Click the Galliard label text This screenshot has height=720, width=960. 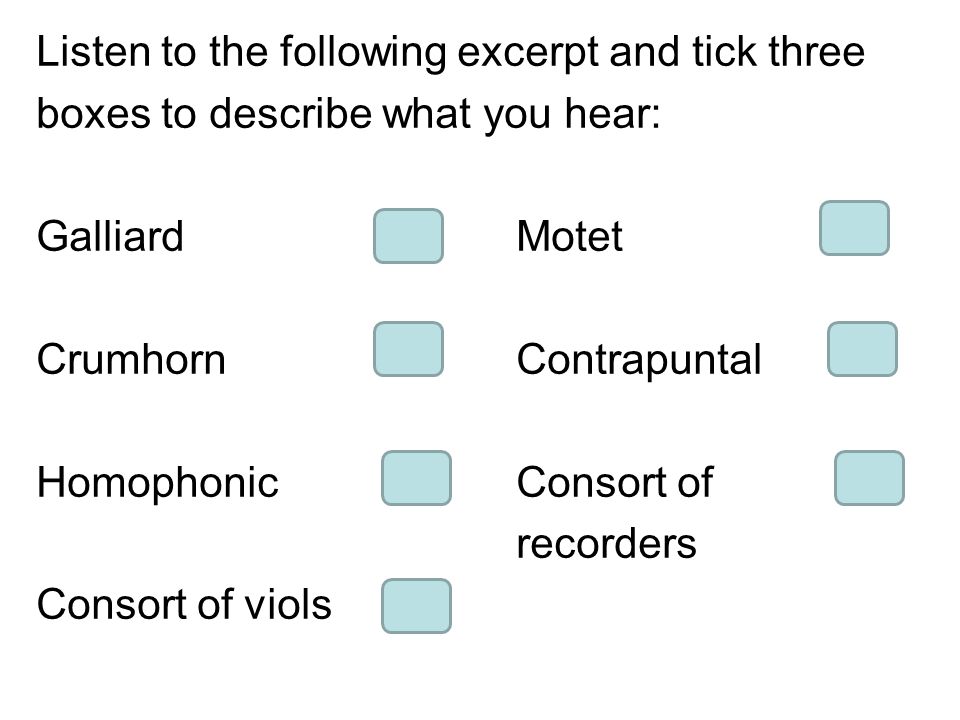click(110, 236)
